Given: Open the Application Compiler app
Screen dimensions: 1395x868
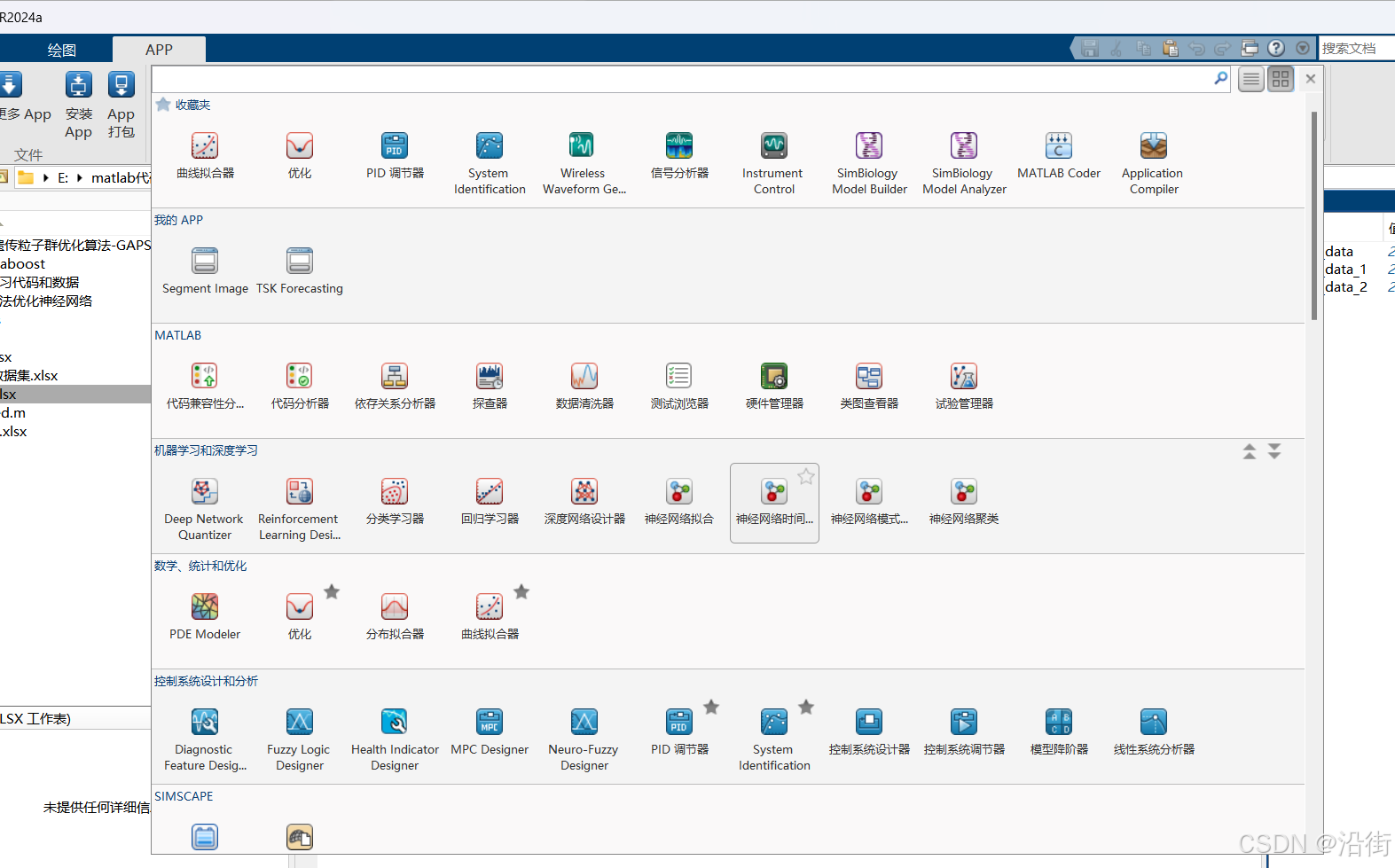Looking at the screenshot, I should (1153, 163).
